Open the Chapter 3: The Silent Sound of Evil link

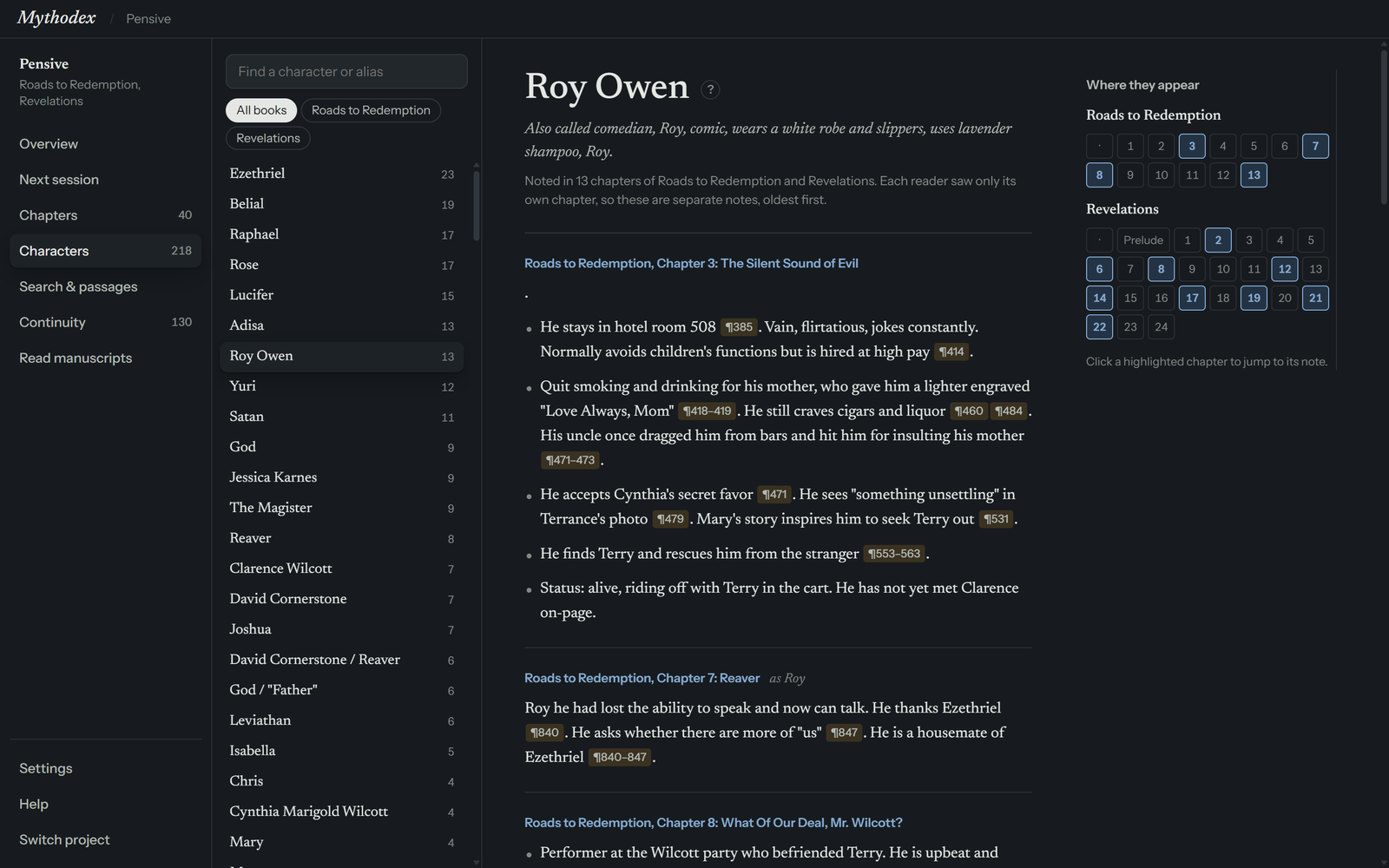click(x=691, y=263)
